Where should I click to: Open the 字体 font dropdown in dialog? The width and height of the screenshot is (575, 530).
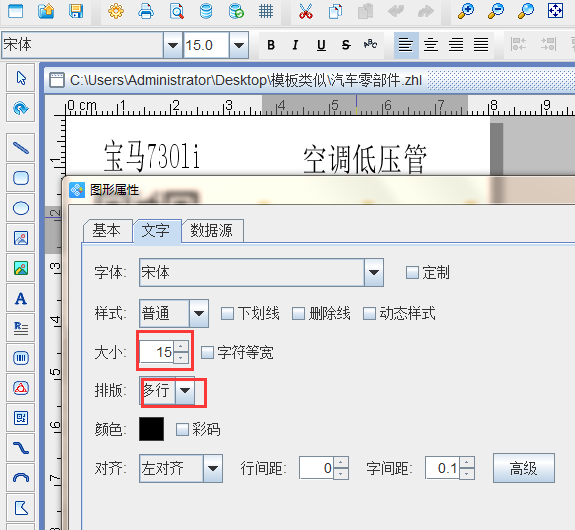pyautogui.click(x=374, y=273)
